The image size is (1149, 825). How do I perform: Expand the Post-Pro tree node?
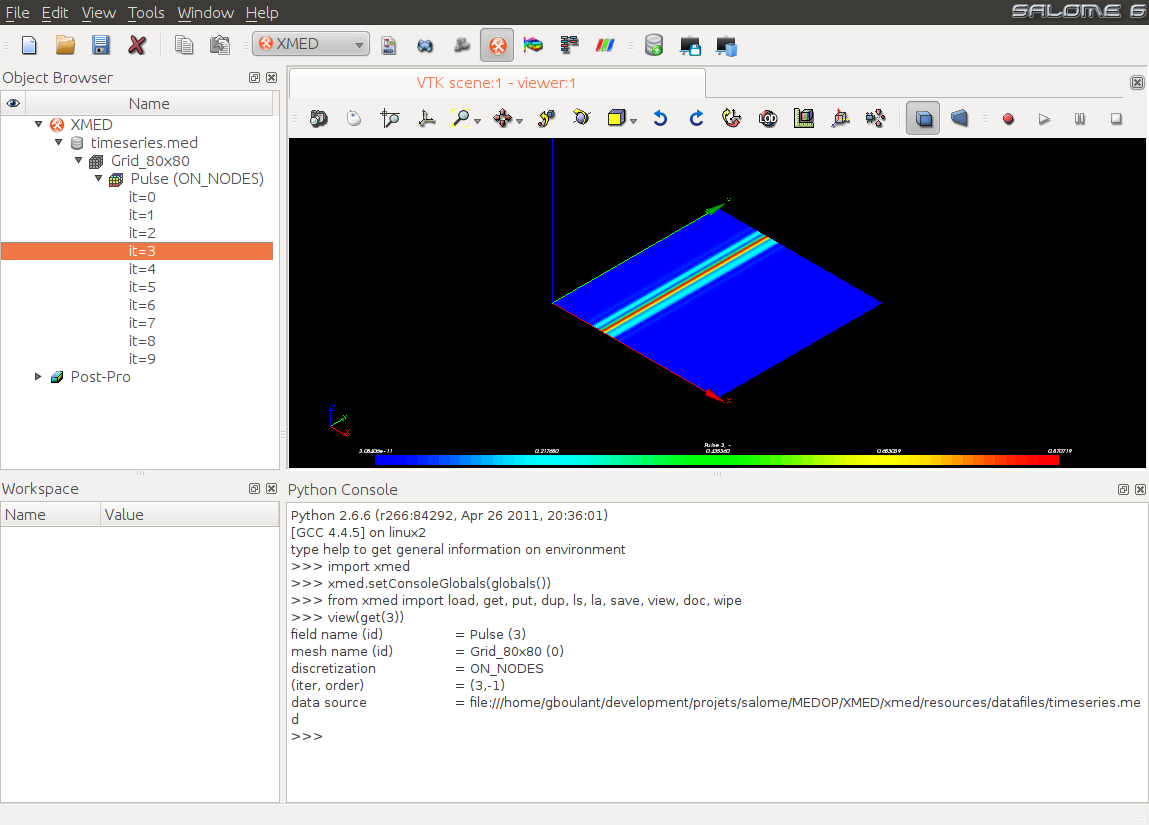click(x=38, y=377)
